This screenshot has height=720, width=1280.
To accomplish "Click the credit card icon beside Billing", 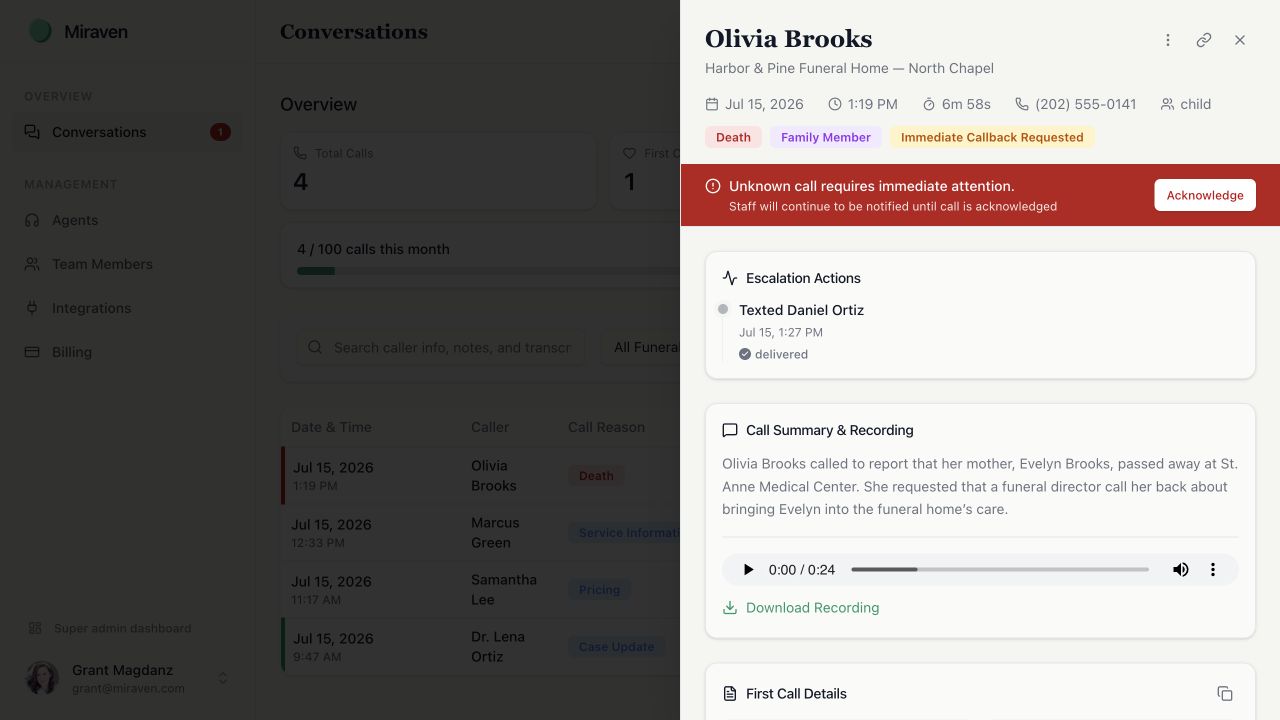I will [32, 352].
